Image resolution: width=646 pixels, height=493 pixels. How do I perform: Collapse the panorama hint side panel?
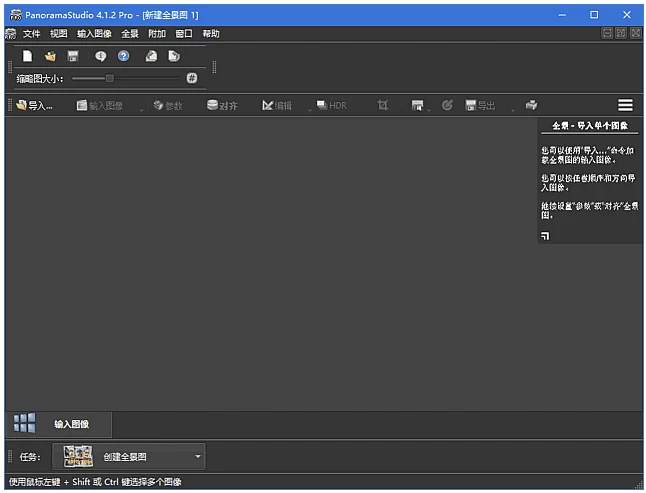click(x=545, y=236)
